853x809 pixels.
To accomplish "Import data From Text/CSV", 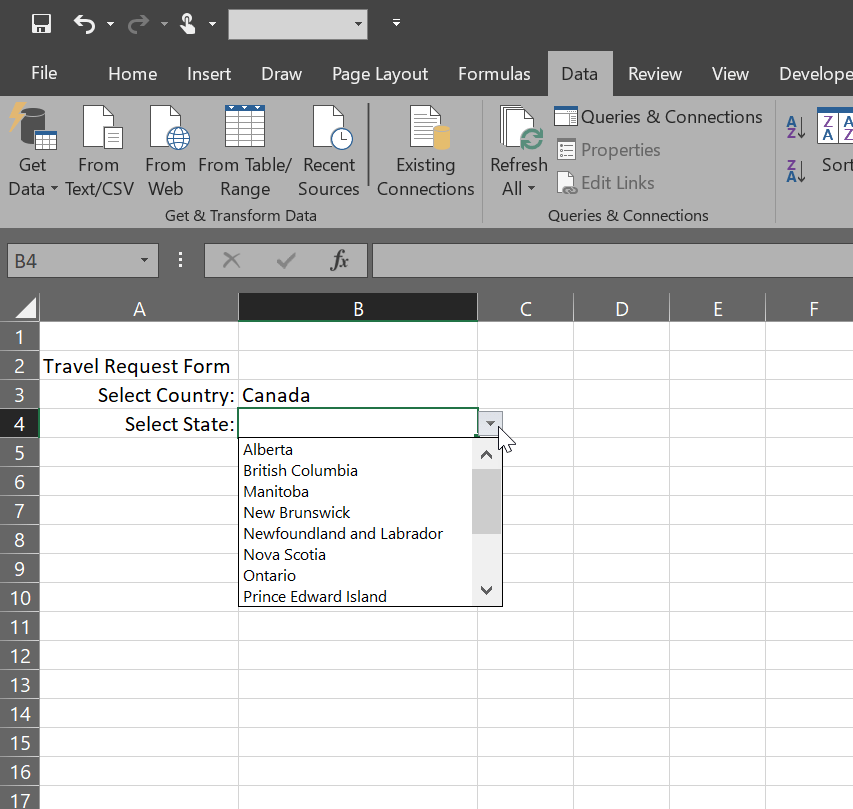I will click(99, 151).
